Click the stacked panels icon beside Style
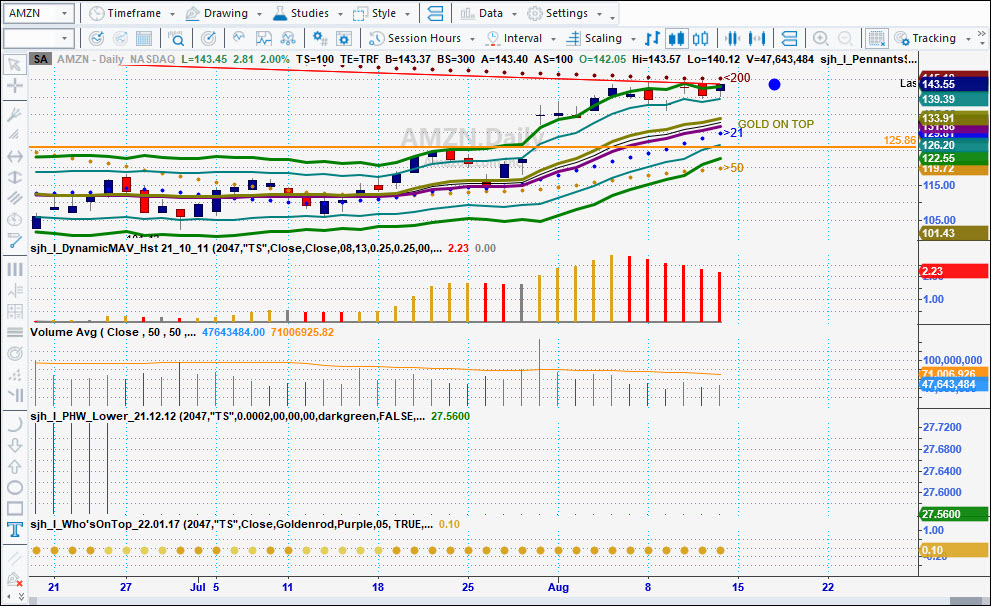The image size is (991, 606). tap(435, 13)
